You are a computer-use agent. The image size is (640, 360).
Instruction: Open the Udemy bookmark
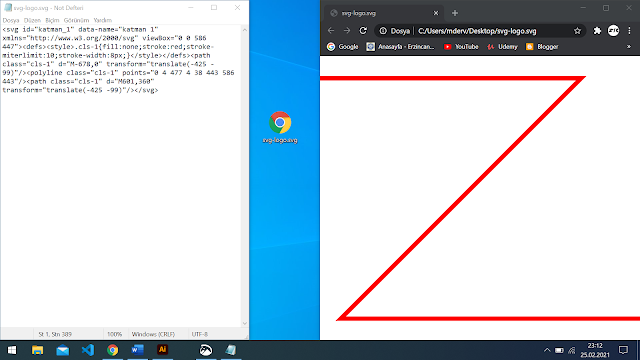coord(502,47)
